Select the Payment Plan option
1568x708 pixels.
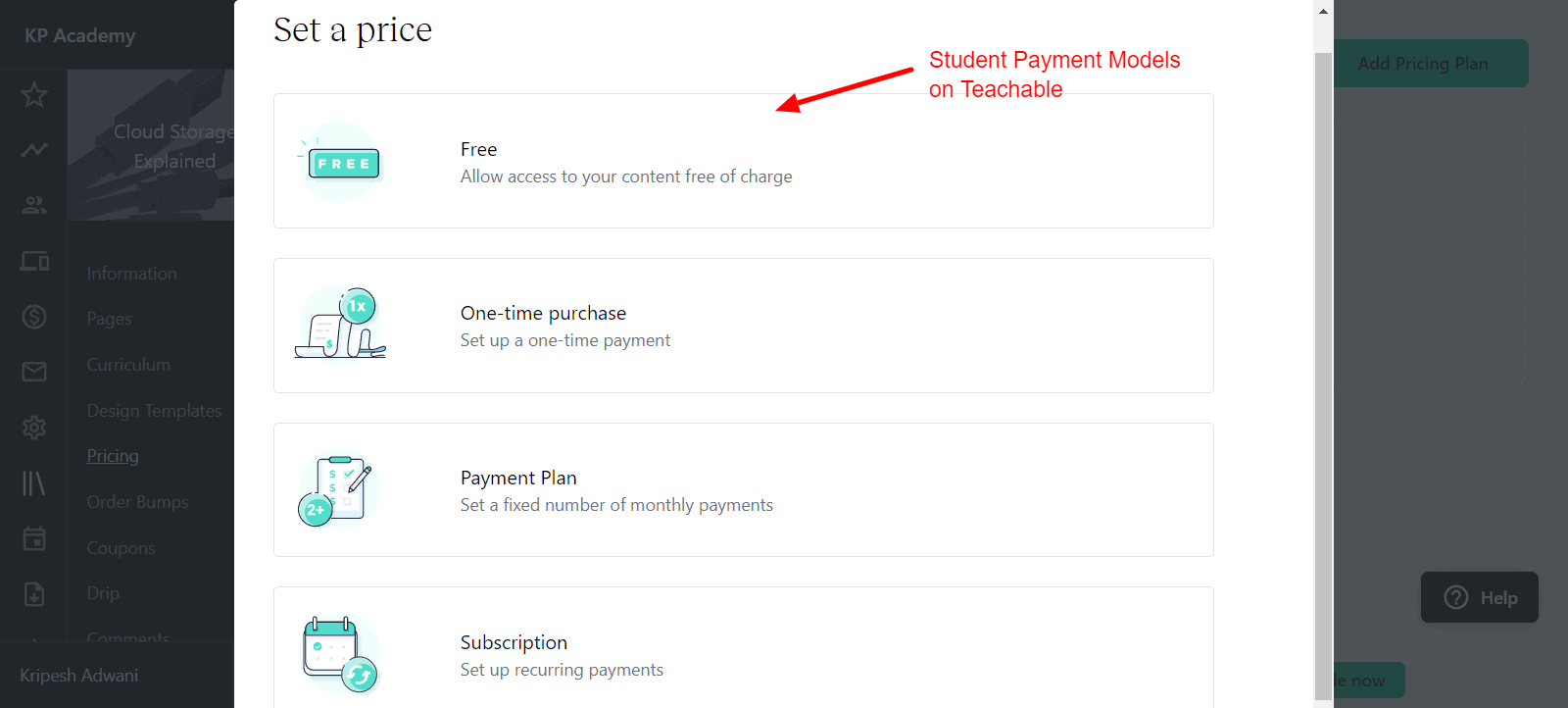(x=743, y=490)
